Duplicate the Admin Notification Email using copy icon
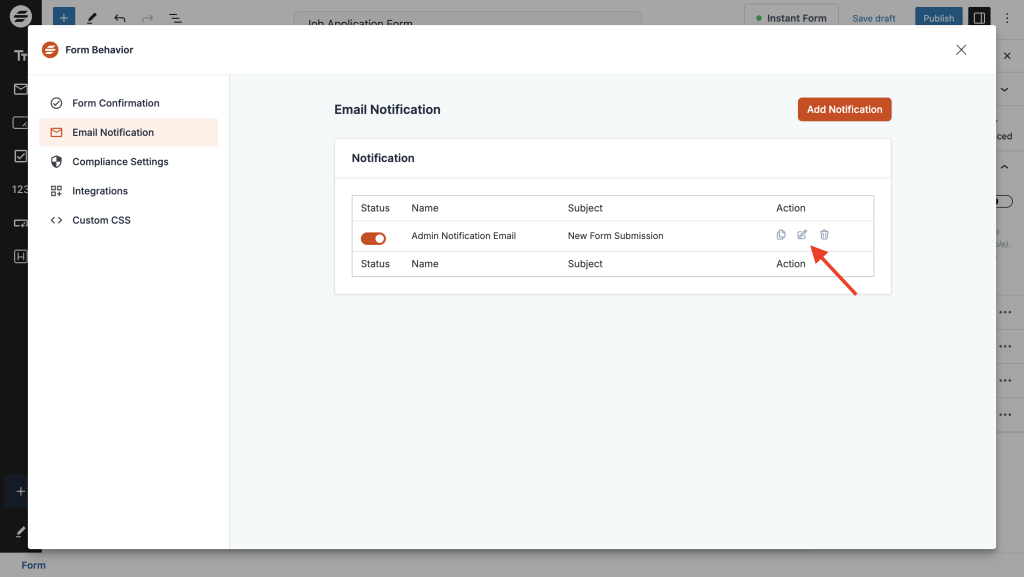The width and height of the screenshot is (1024, 577). tap(781, 234)
